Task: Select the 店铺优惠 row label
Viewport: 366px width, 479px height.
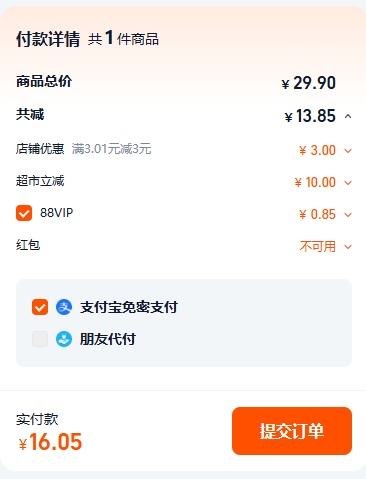Action: point(40,149)
